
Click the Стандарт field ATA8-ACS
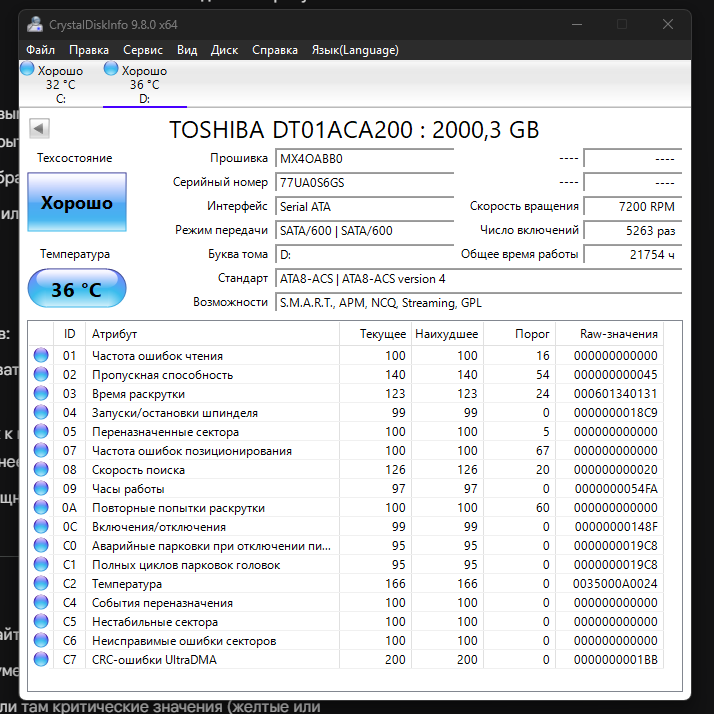tap(479, 279)
